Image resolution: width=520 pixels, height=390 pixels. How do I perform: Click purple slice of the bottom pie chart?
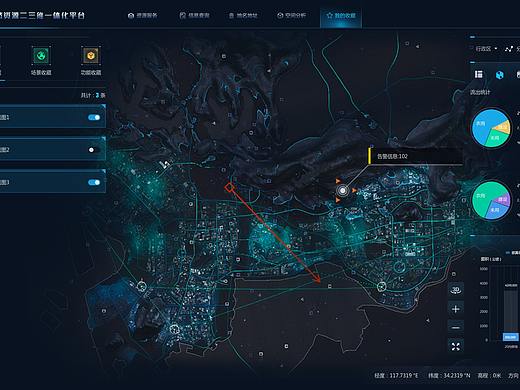(x=503, y=199)
